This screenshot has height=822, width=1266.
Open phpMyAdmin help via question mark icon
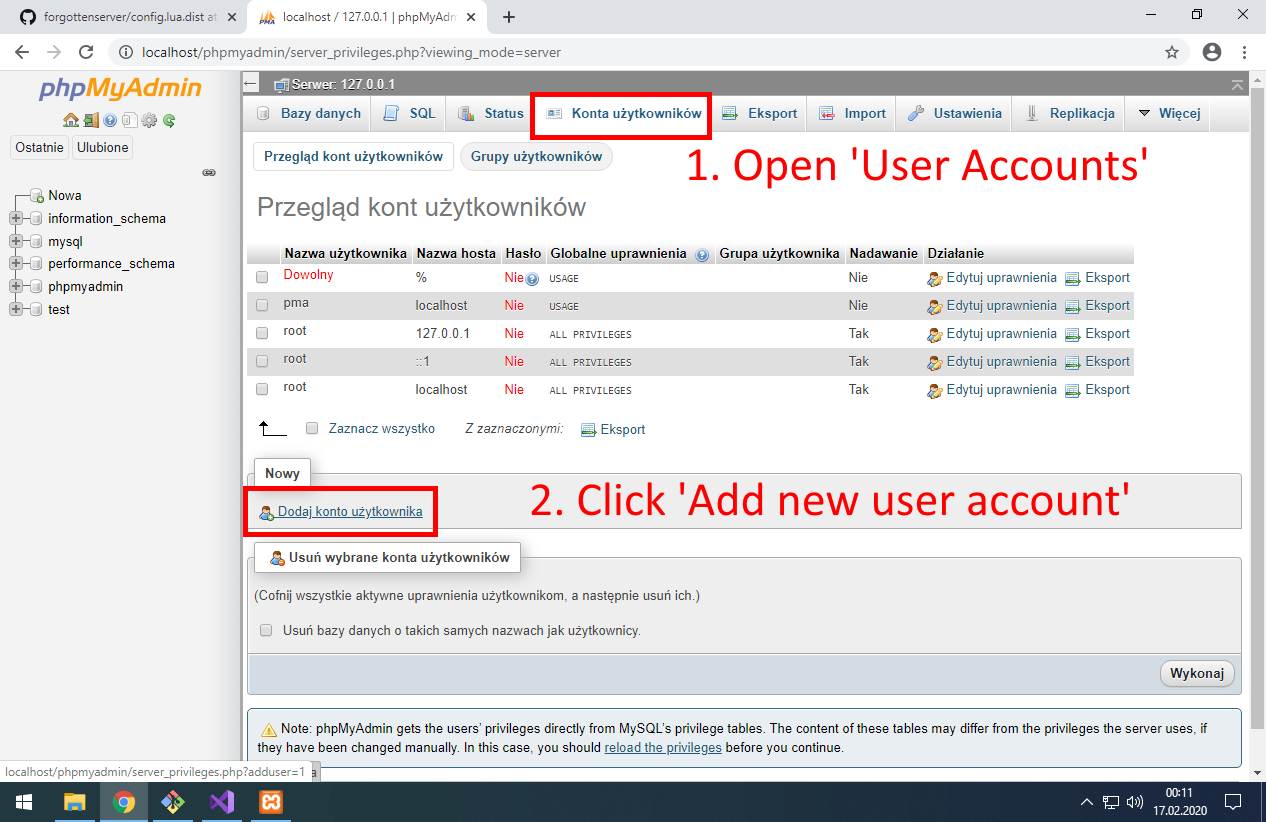point(110,120)
